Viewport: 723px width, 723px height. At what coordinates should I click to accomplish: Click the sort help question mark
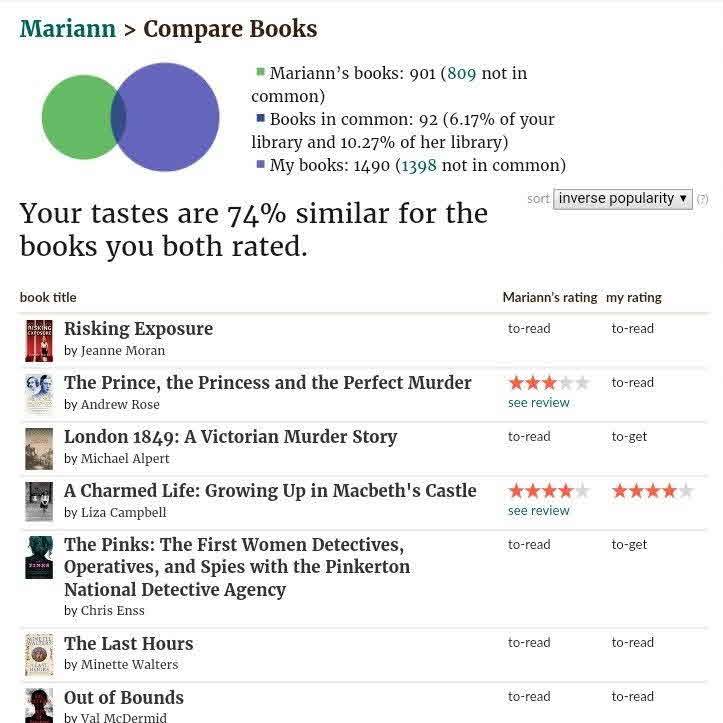[703, 199]
